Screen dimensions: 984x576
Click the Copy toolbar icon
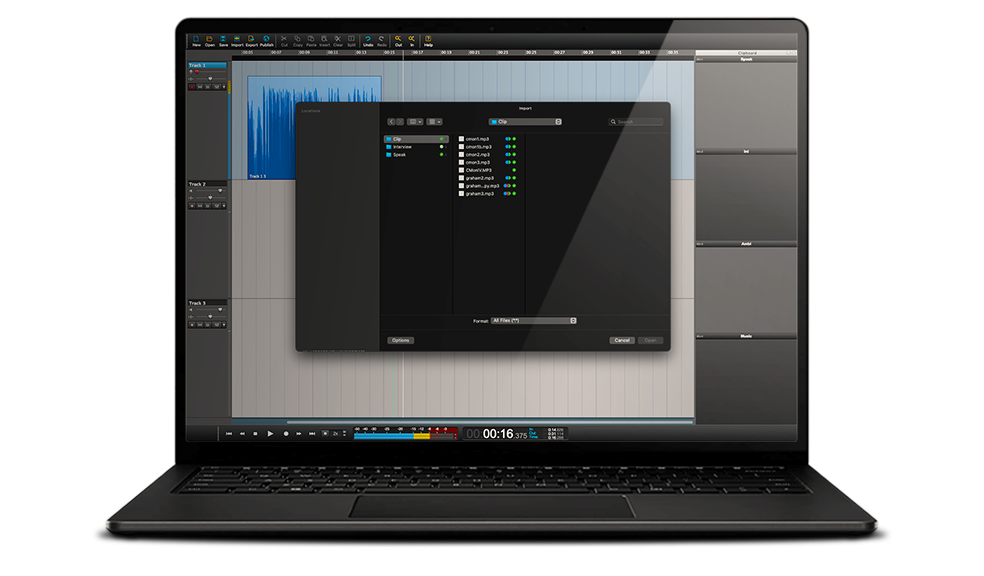tap(297, 41)
